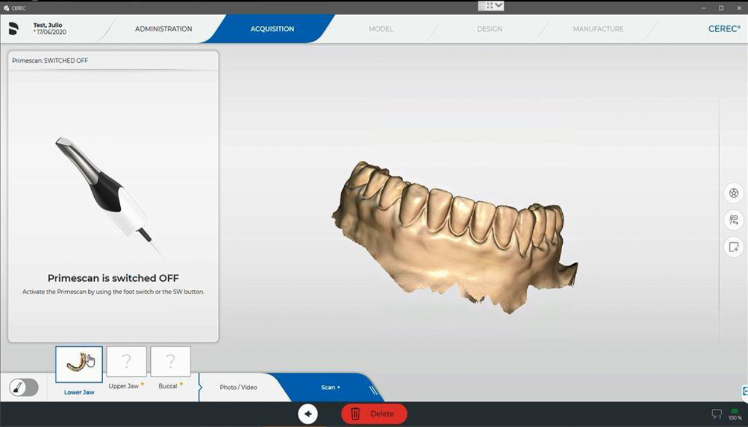Click the drag handle lines on Scan tab

tap(374, 390)
